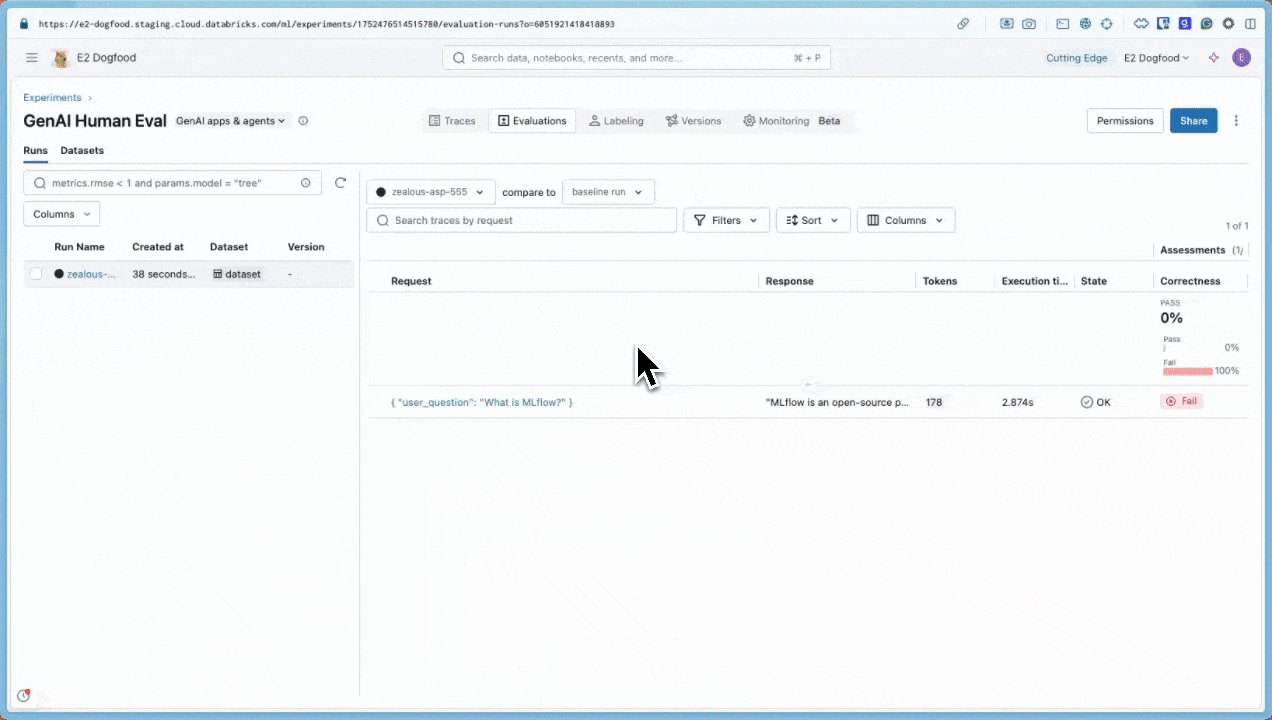Viewport: 1272px width, 720px height.
Task: Select the zealous run checkbox
Action: point(36,274)
